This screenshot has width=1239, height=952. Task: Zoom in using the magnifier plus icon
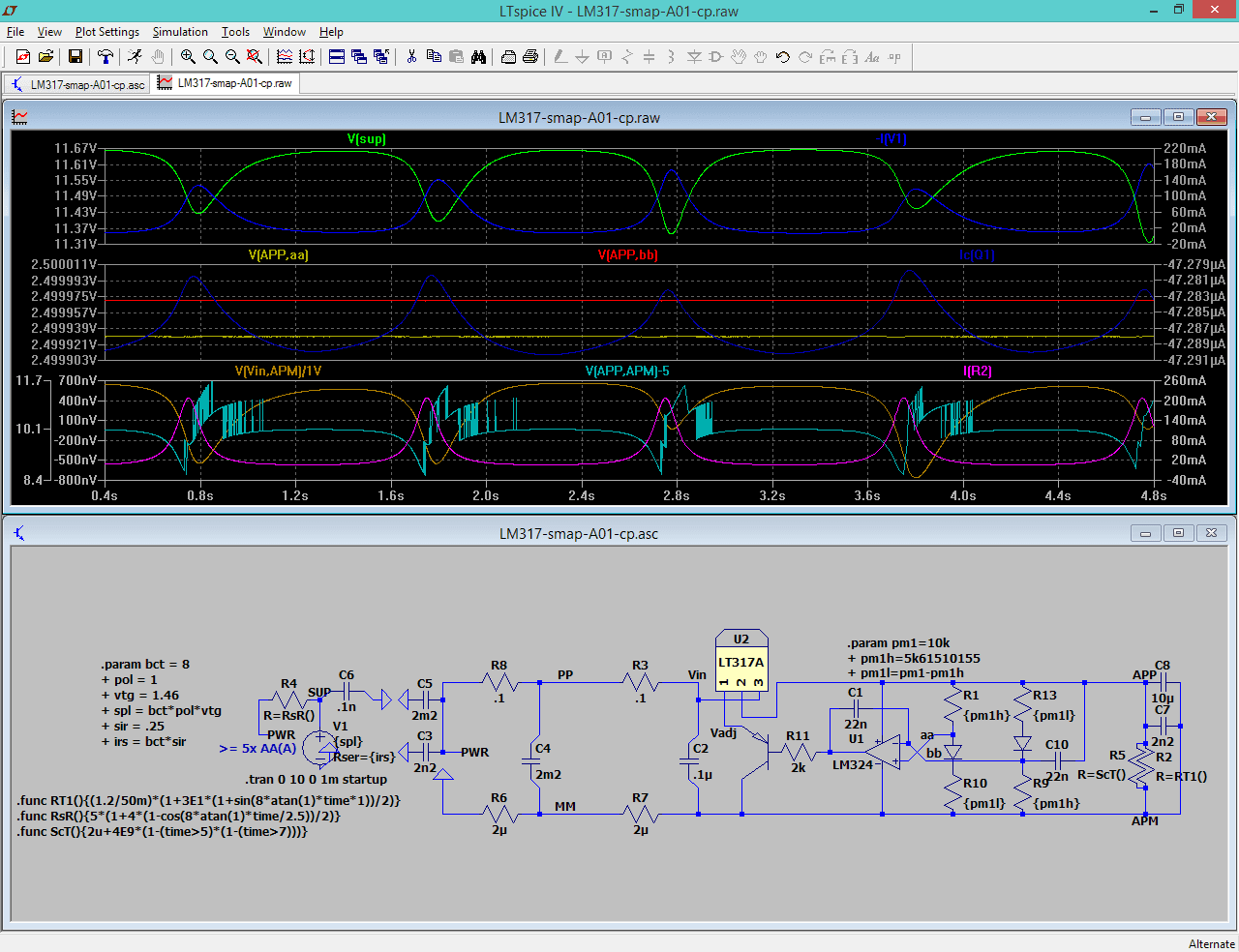point(188,56)
